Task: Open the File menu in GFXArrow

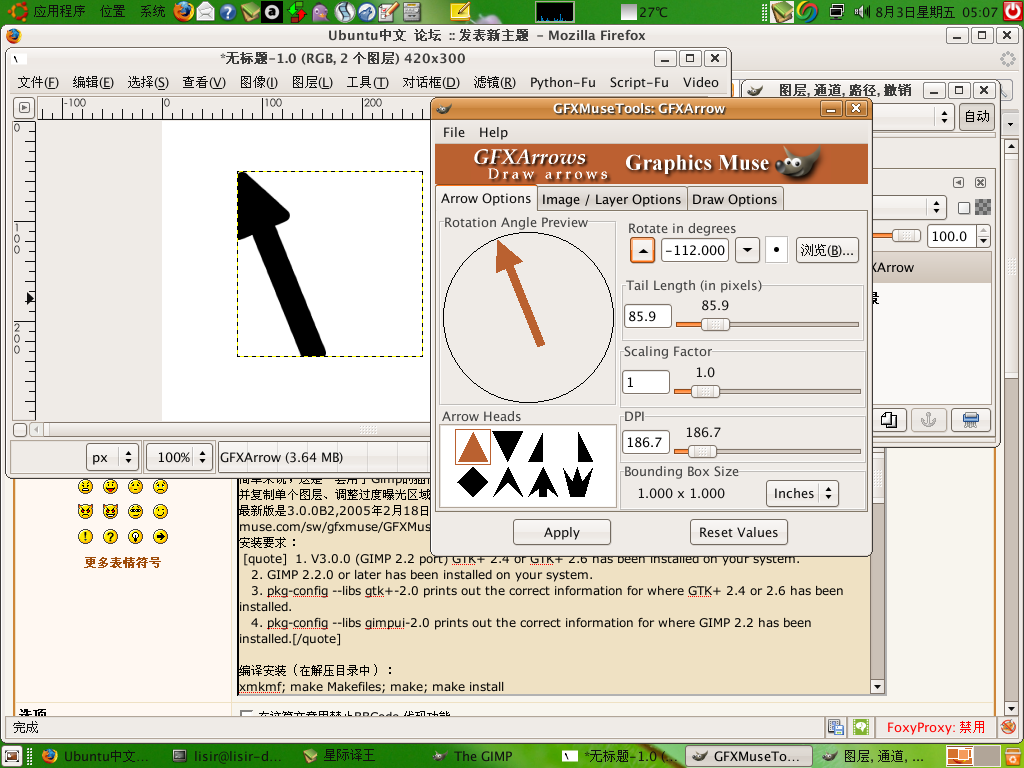Action: (x=454, y=132)
